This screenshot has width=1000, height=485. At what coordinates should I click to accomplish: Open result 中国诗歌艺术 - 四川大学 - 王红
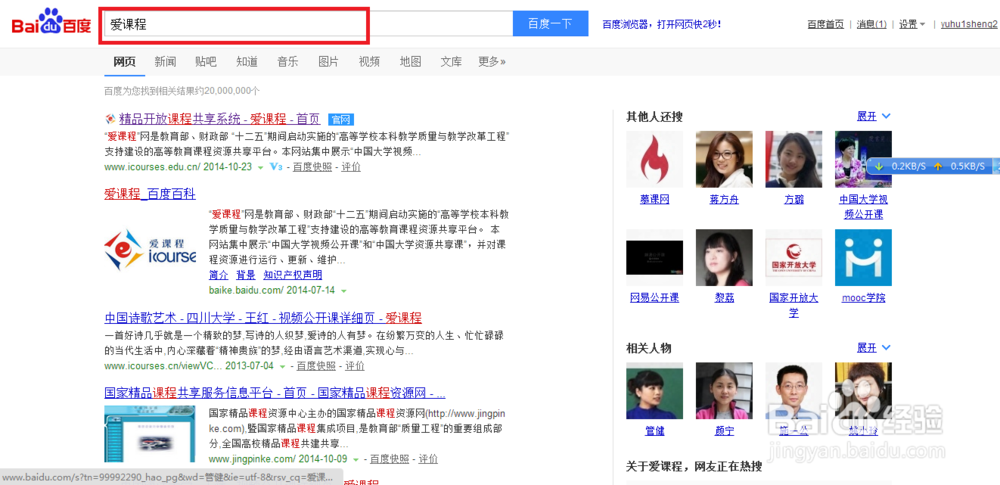[263, 318]
